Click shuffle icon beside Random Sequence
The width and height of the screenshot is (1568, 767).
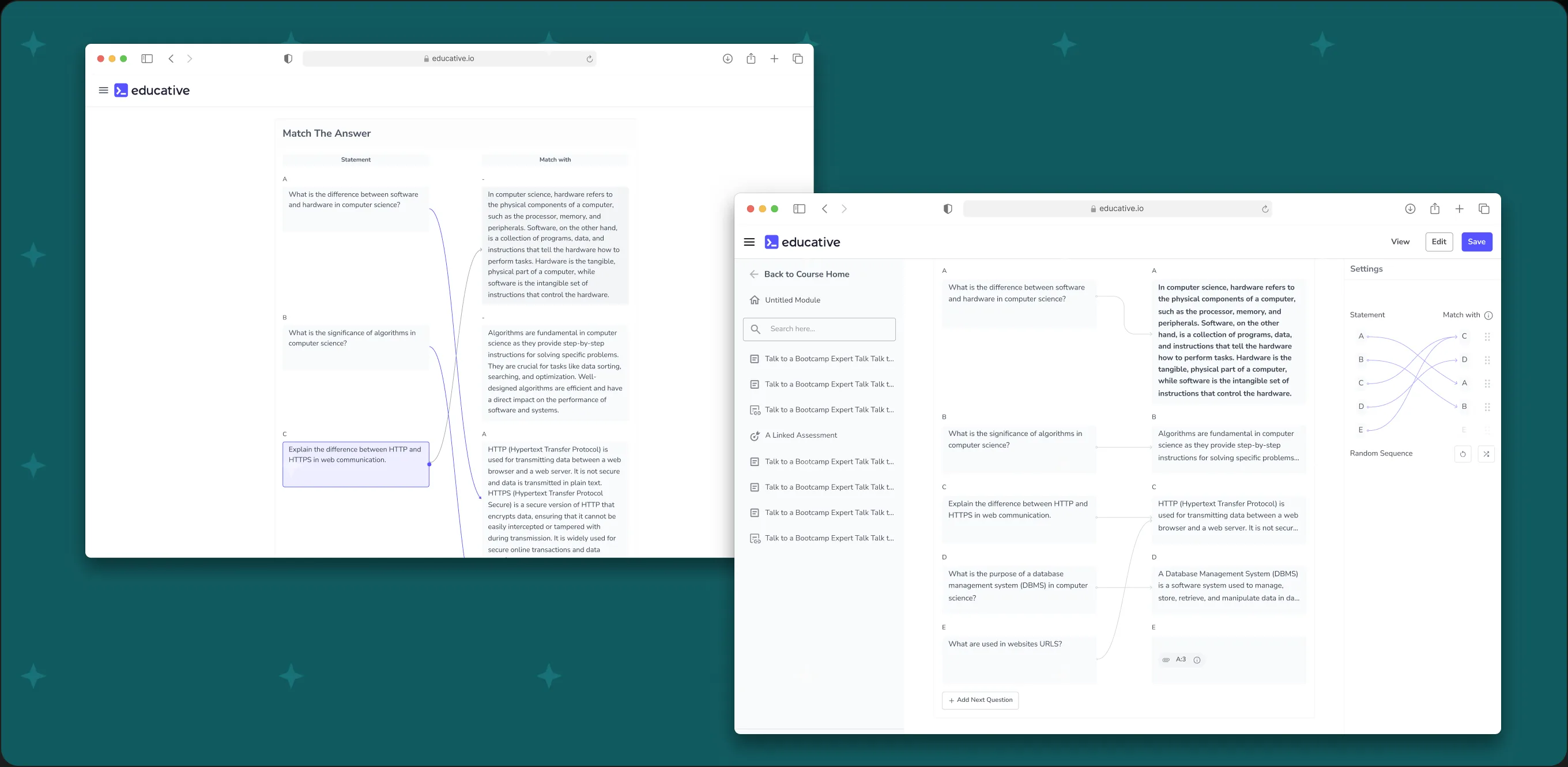1487,454
